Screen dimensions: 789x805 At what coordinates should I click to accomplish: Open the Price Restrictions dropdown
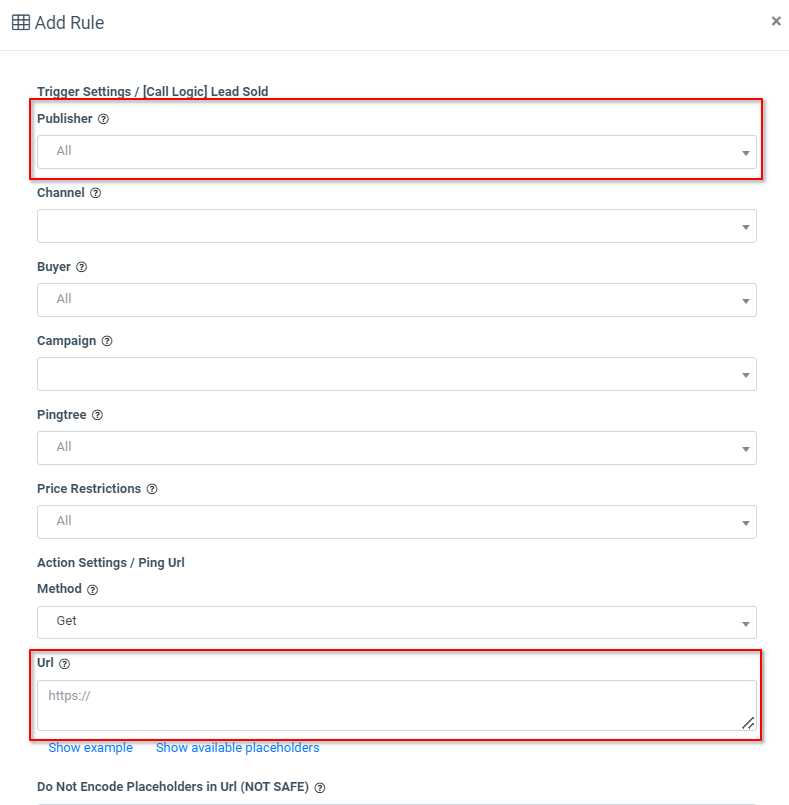(396, 522)
